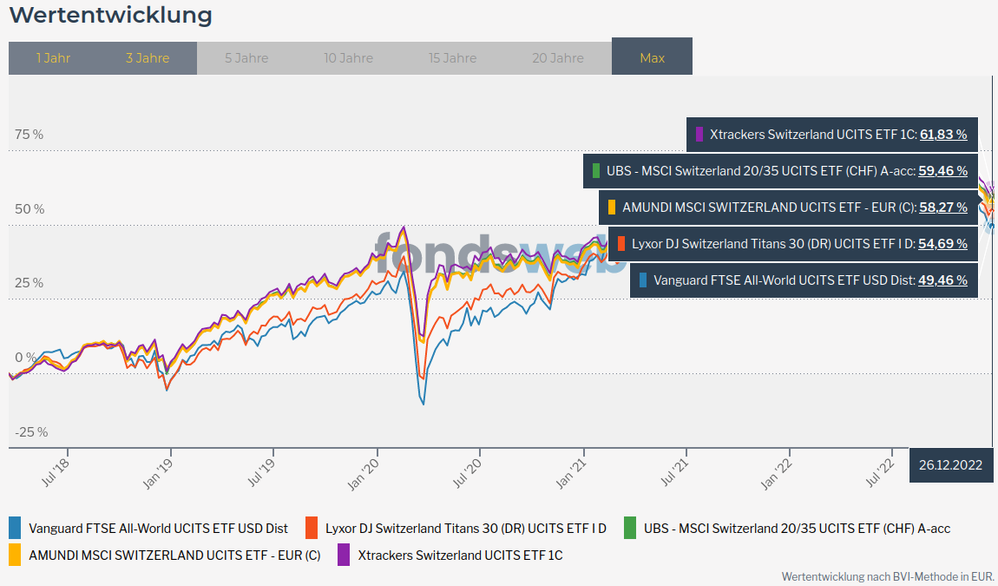Click the yellow AMUNDI legend color swatch
Viewport: 998px width, 586px height.
click(x=14, y=554)
